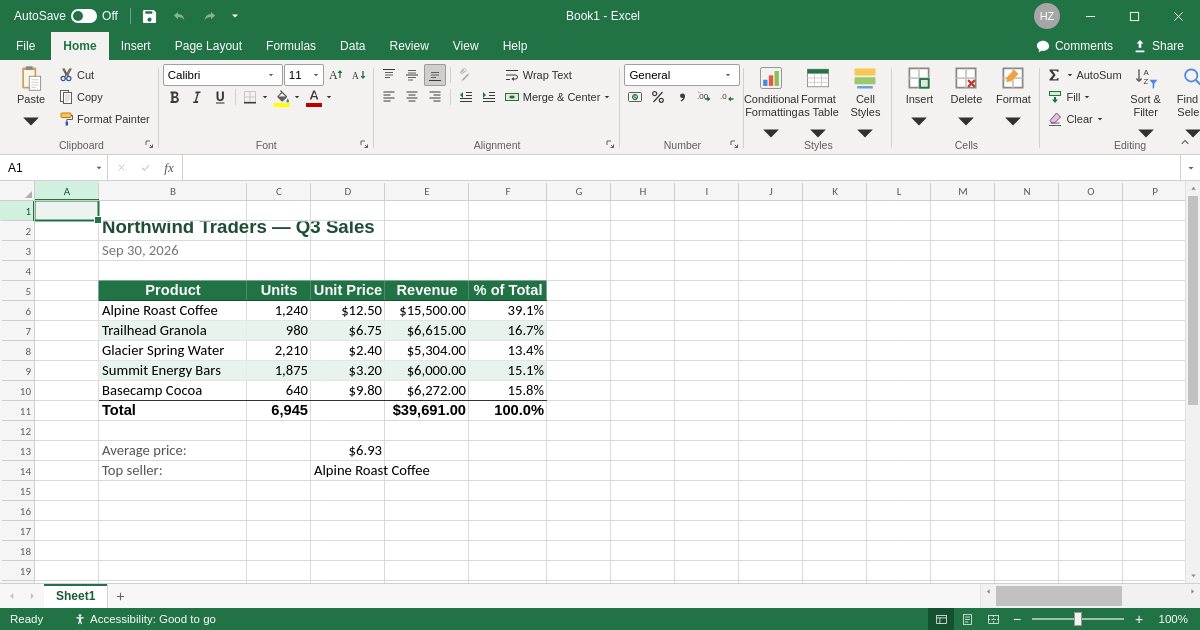Click the Save icon in title bar

pyautogui.click(x=149, y=16)
